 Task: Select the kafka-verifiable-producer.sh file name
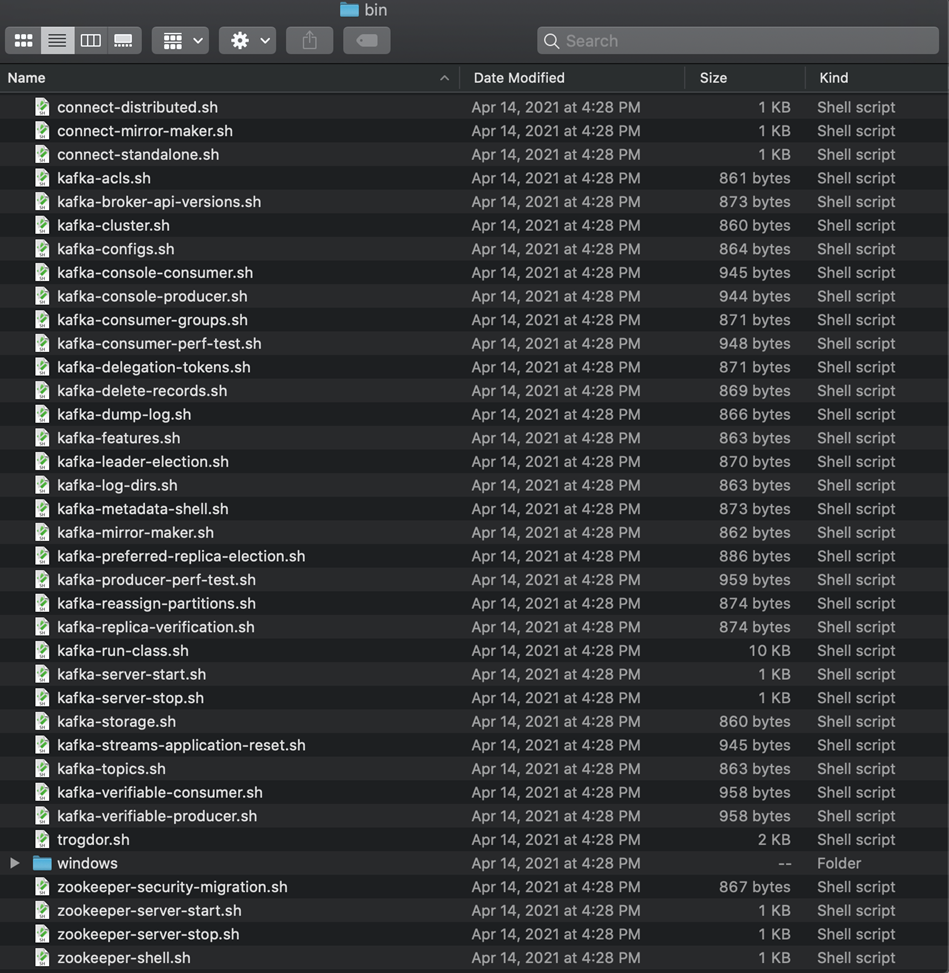pyautogui.click(x=157, y=815)
